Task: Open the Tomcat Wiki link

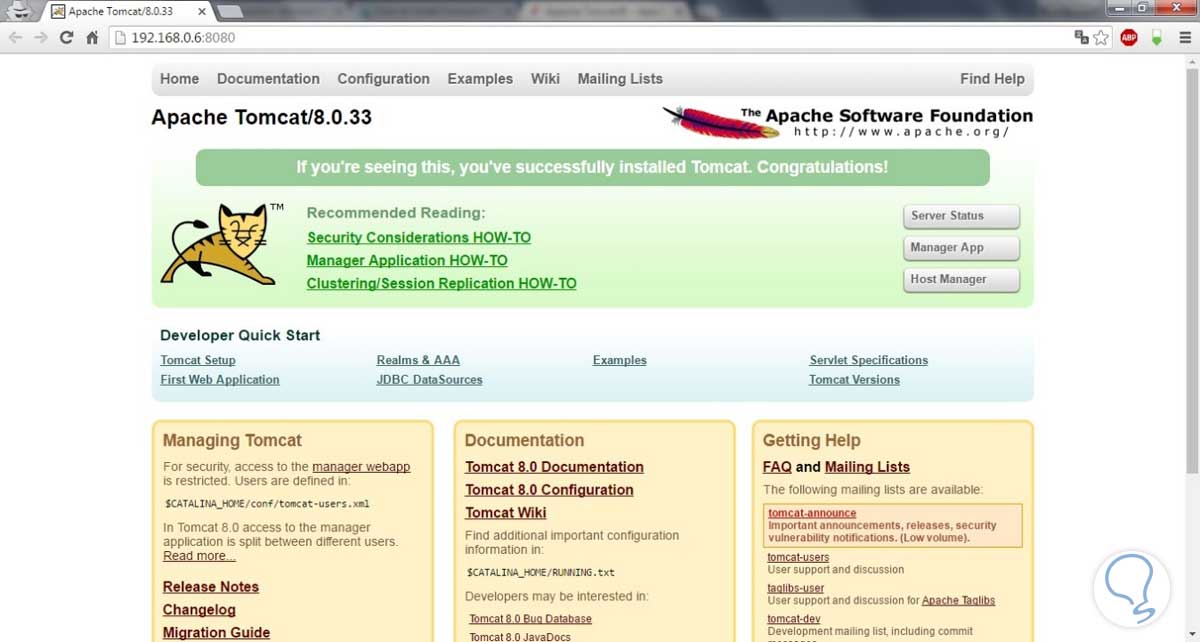Action: [506, 513]
